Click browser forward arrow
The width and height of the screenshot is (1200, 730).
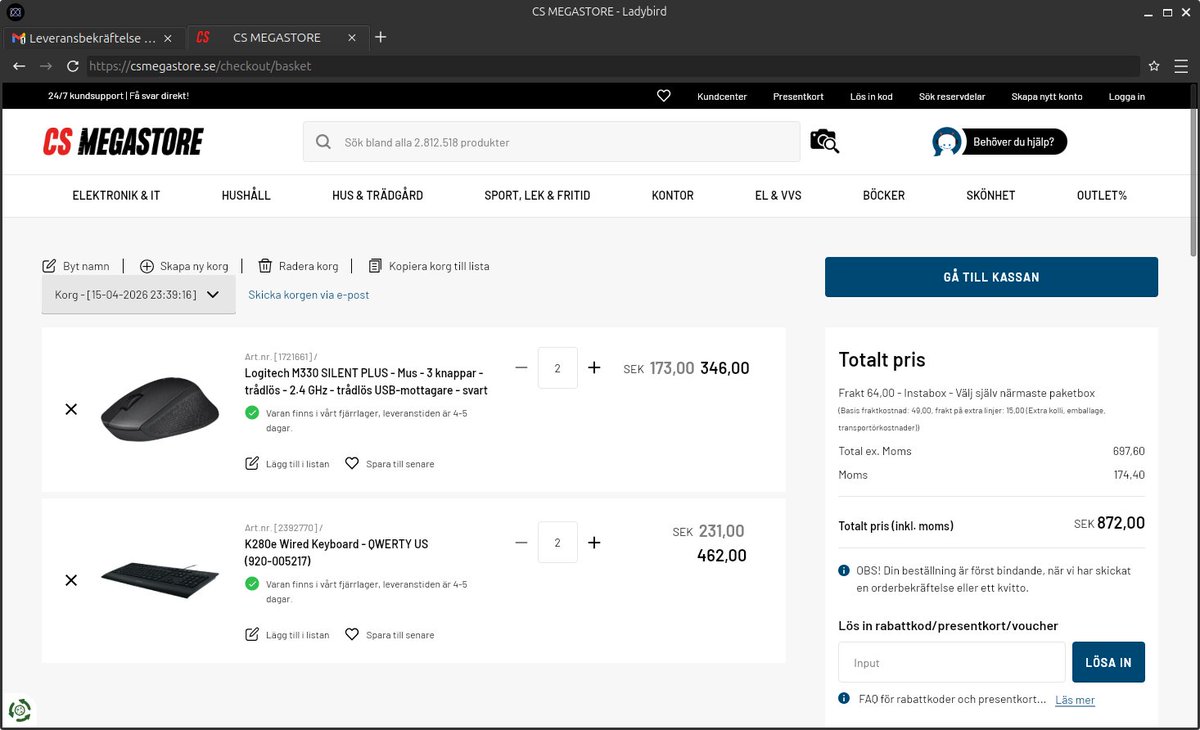(45, 66)
